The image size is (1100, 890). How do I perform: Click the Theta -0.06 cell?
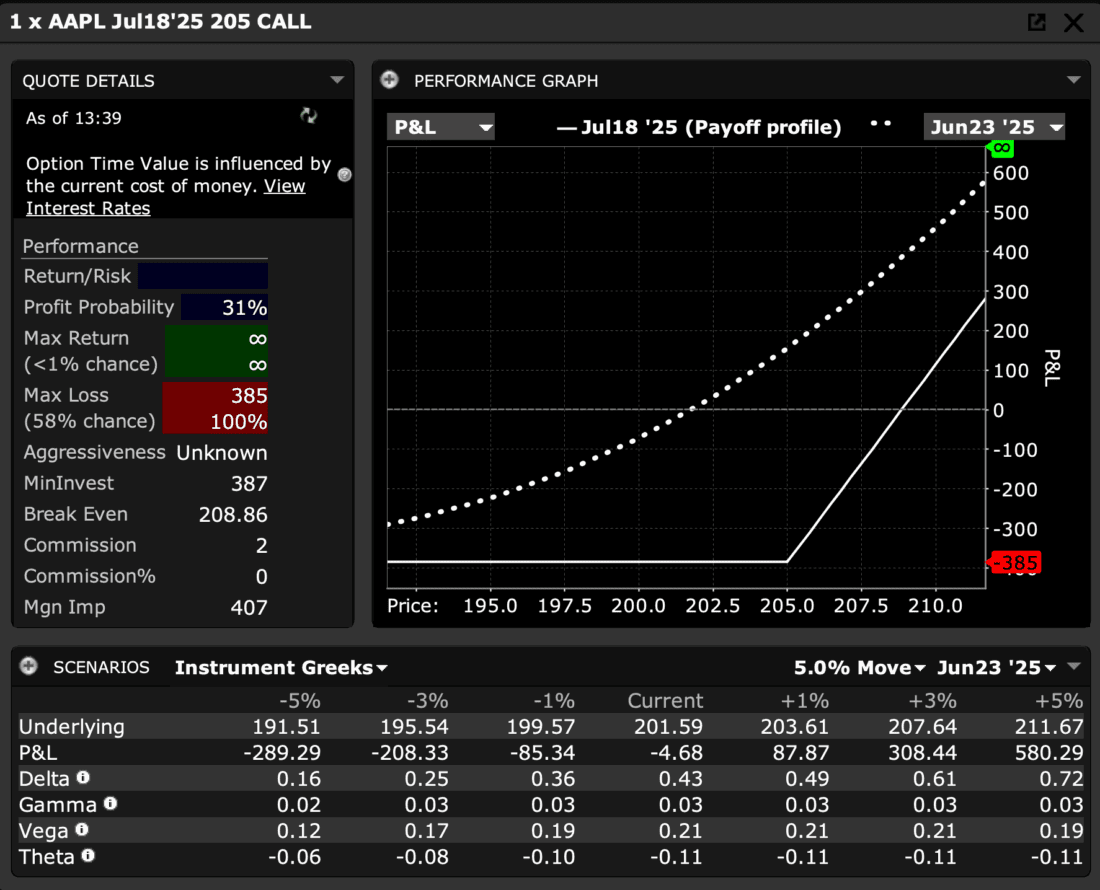click(x=295, y=856)
